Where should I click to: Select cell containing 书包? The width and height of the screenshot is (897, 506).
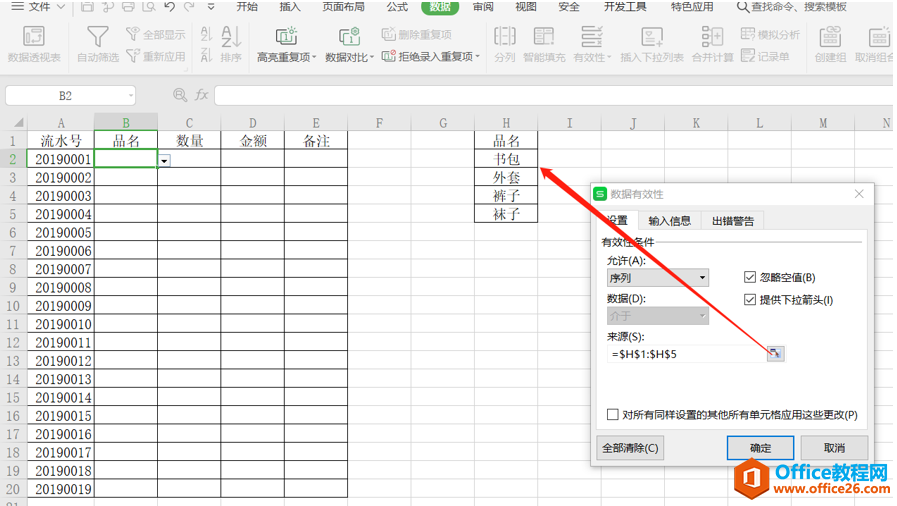(506, 158)
